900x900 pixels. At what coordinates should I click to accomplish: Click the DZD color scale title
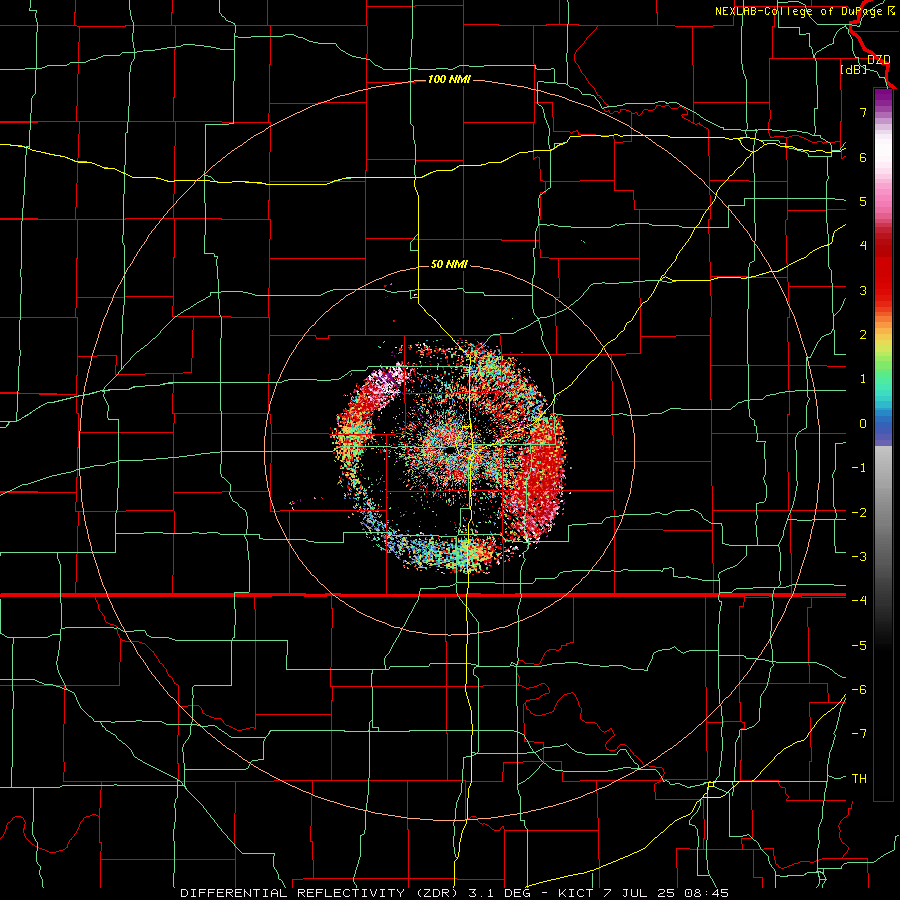pyautogui.click(x=878, y=60)
